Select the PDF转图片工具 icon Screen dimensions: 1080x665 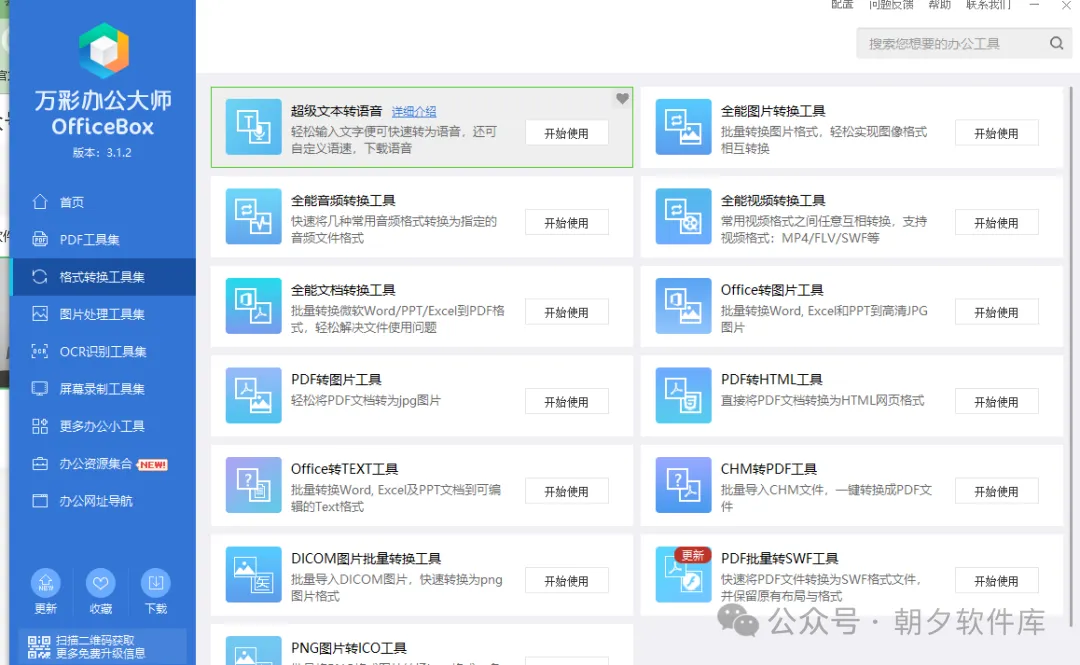252,395
